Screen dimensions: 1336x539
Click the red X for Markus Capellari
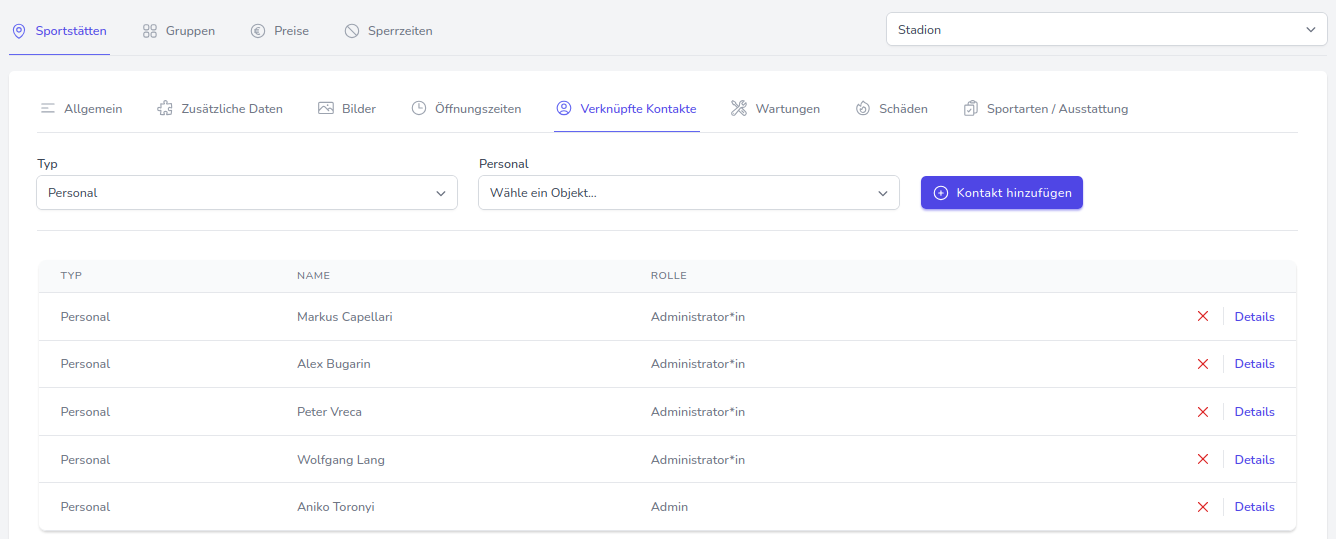[x=1203, y=317]
